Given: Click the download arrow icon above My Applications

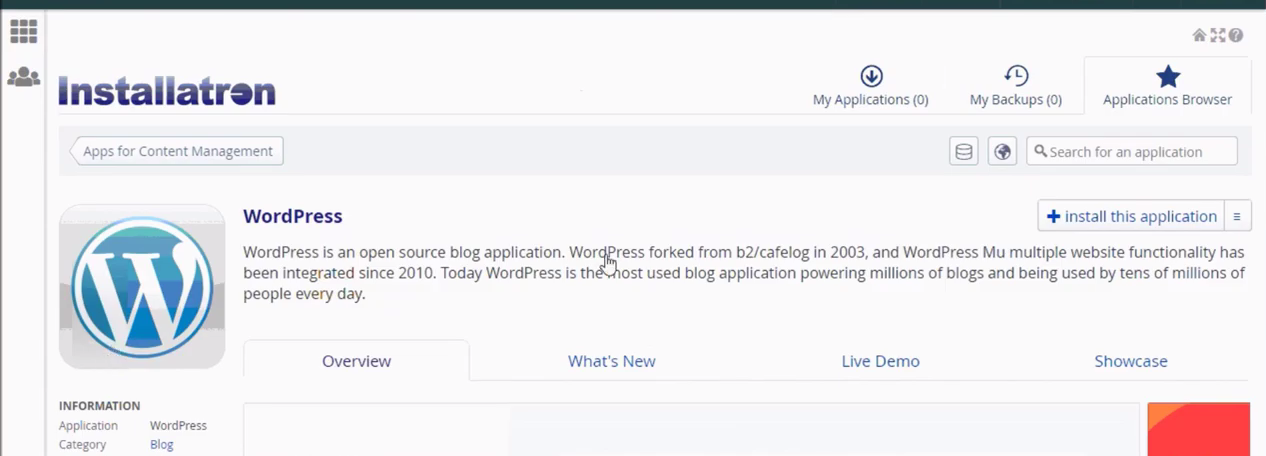Looking at the screenshot, I should (x=871, y=76).
